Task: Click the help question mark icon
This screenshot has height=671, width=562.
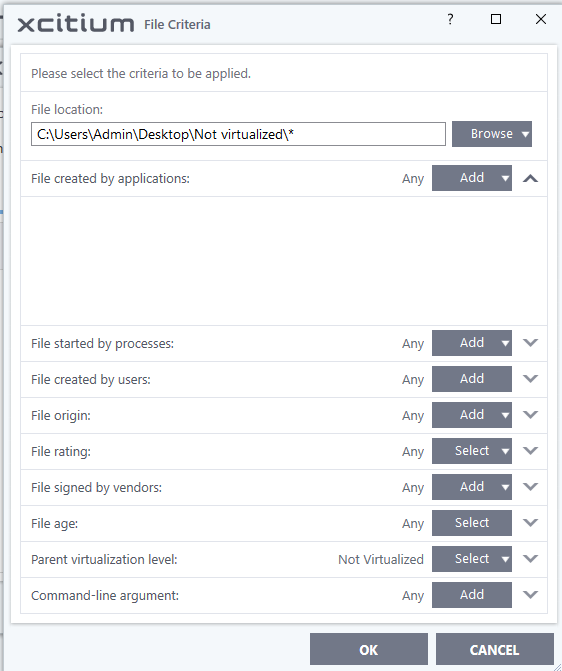Action: [450, 19]
